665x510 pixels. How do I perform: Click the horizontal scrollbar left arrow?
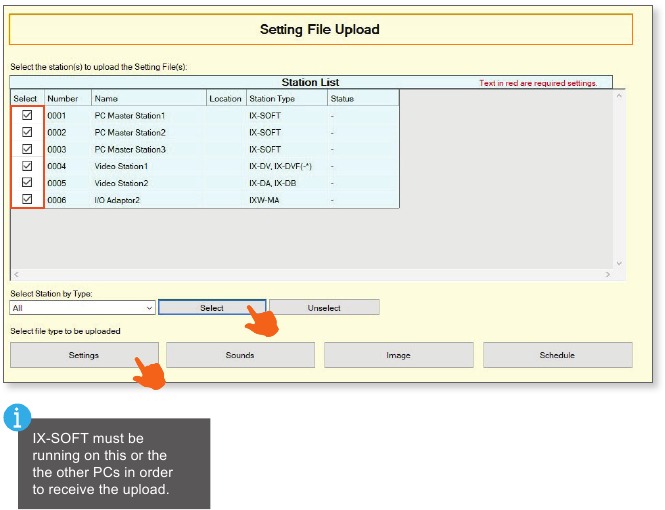[16, 274]
